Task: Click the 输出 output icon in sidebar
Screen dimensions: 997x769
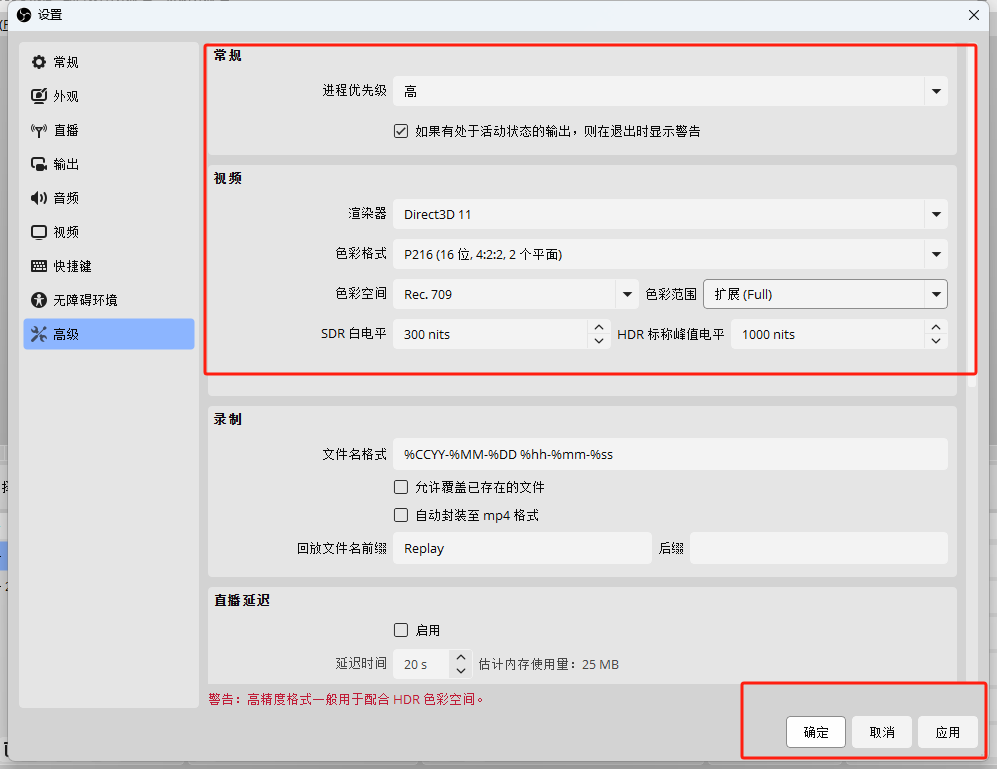Action: tap(39, 164)
